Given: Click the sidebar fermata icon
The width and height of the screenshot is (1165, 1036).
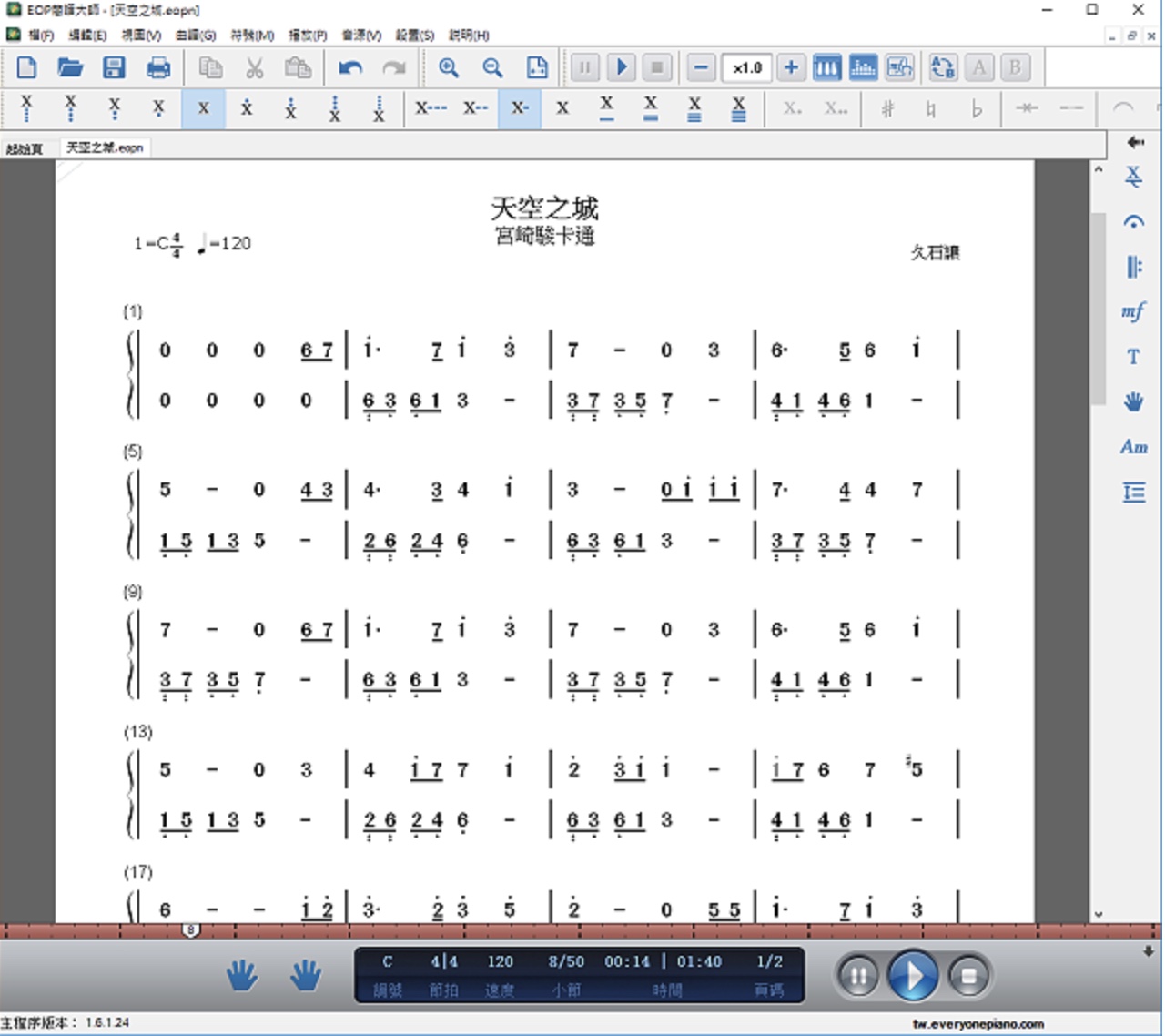Looking at the screenshot, I should [x=1133, y=221].
